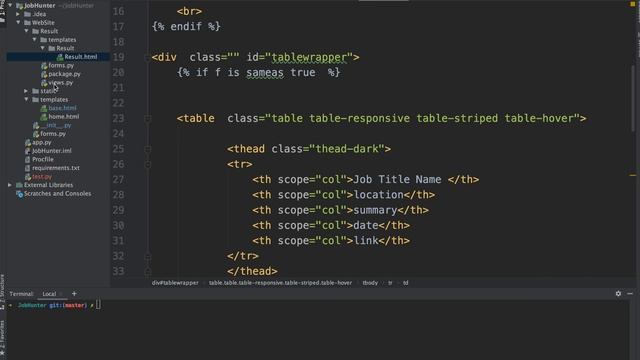Open the Favorites tool window star icon
Screen dimensions: 640x360
click(2, 352)
